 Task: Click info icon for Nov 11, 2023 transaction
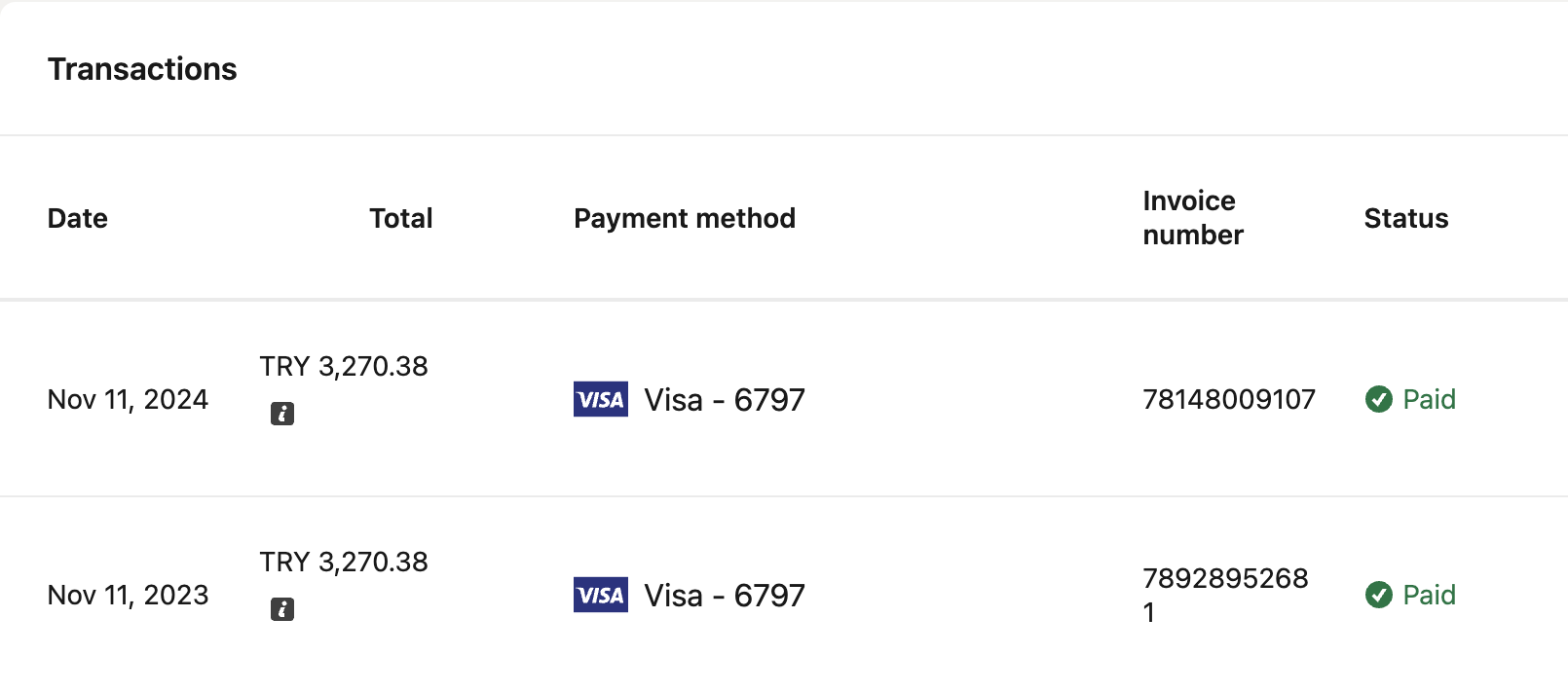(x=282, y=609)
